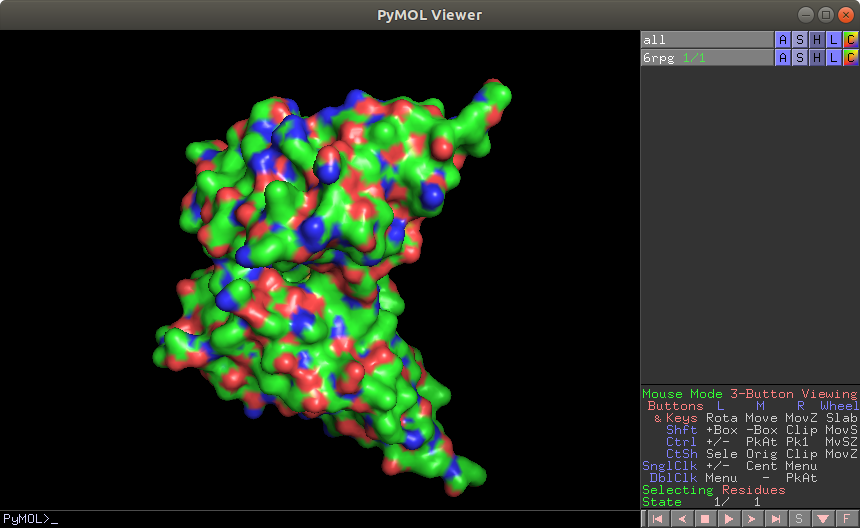Toggle visibility of 6rpg object
This screenshot has height=528, width=860.
point(707,57)
